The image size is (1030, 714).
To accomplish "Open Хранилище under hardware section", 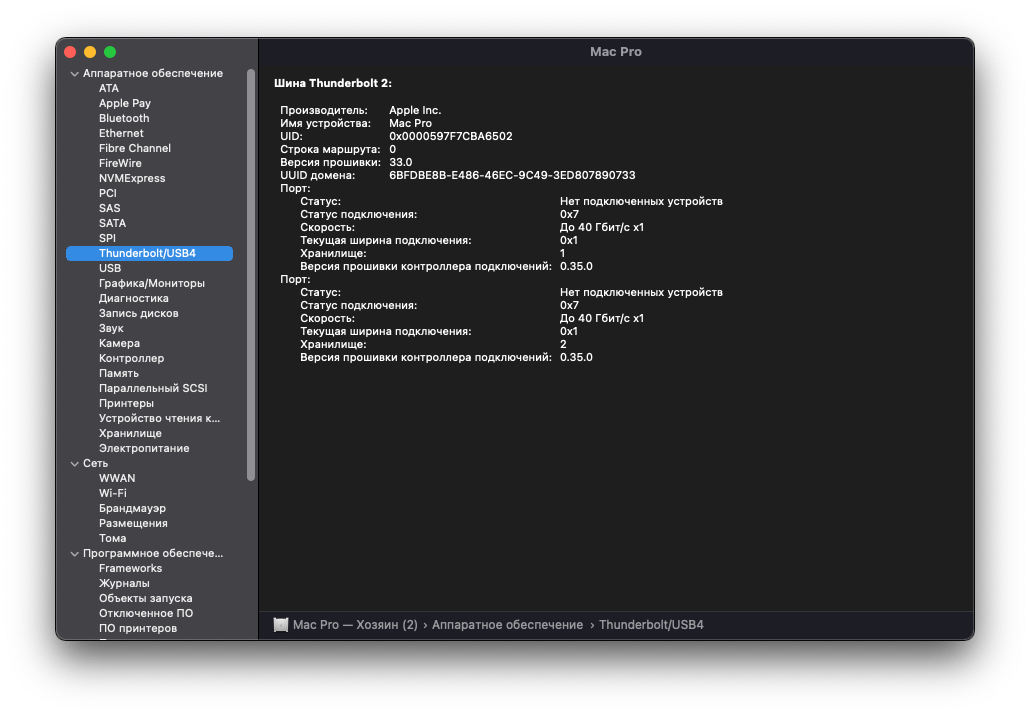I will click(130, 434).
